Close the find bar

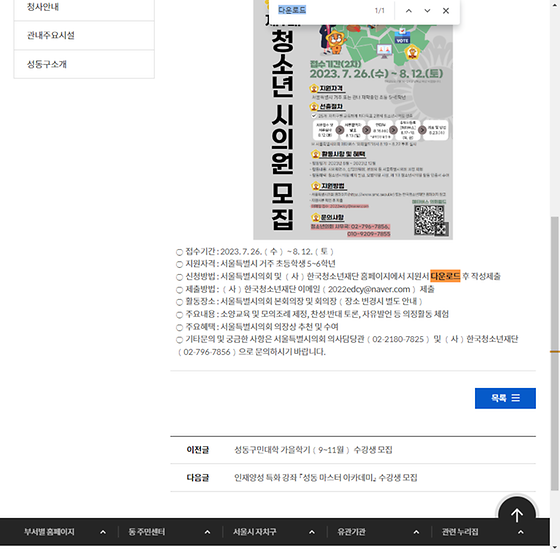coord(446,11)
